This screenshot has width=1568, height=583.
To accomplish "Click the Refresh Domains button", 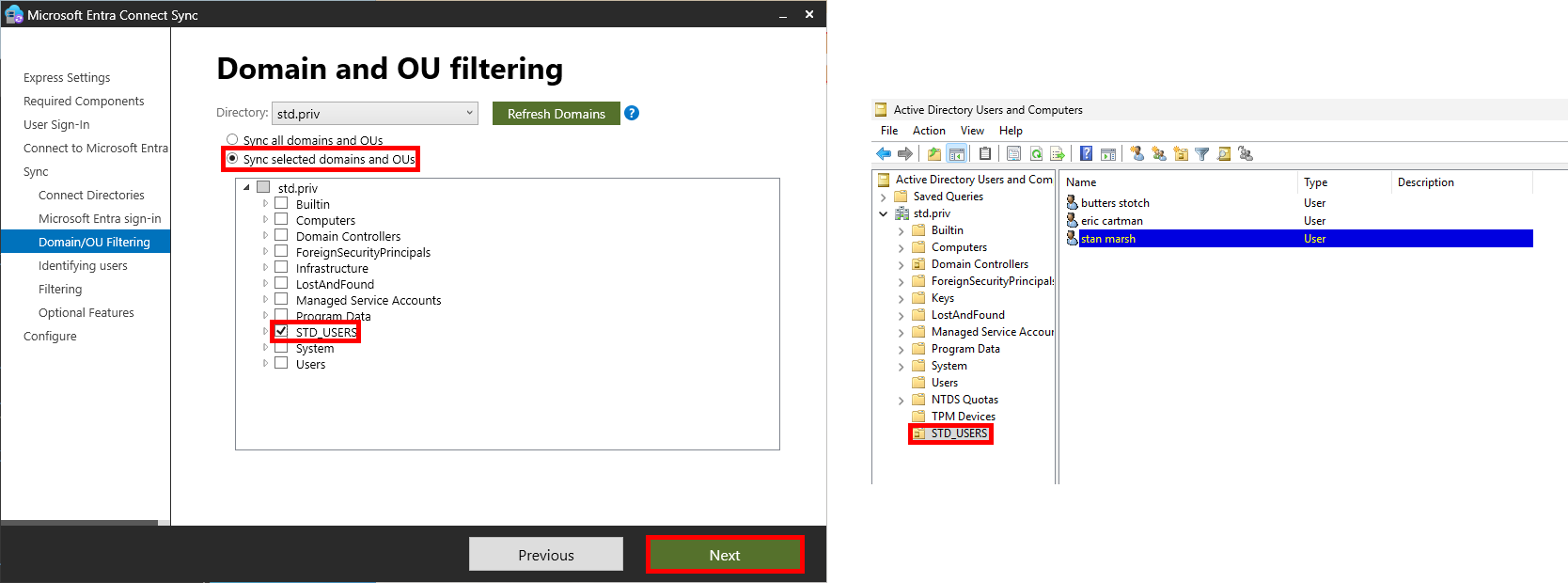I will tap(557, 114).
